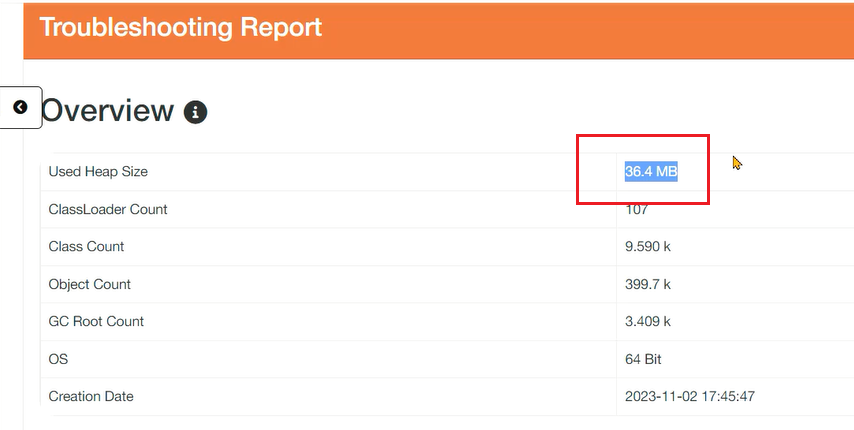Click the 64 Bit OS value

click(643, 359)
